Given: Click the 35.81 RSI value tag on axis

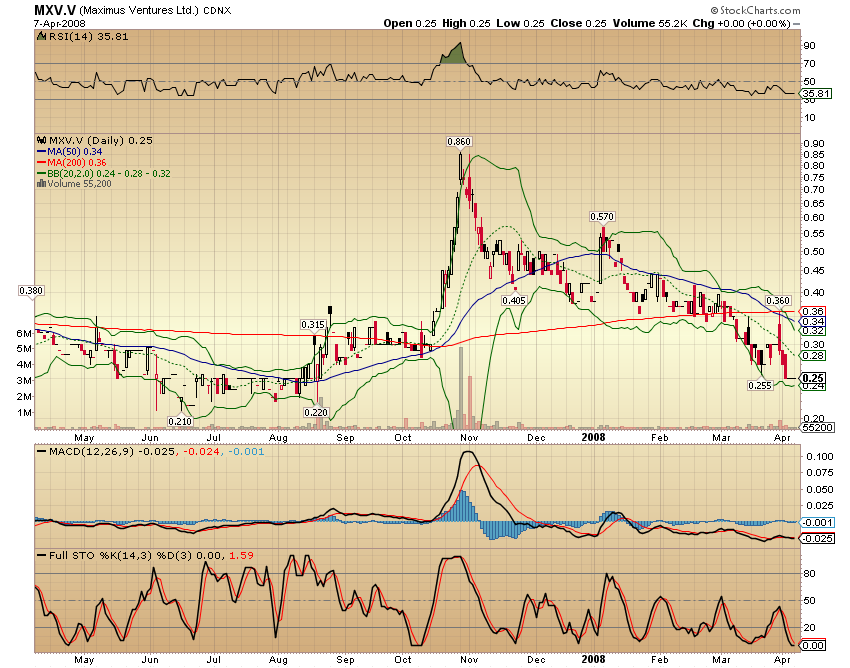Looking at the screenshot, I should point(816,93).
